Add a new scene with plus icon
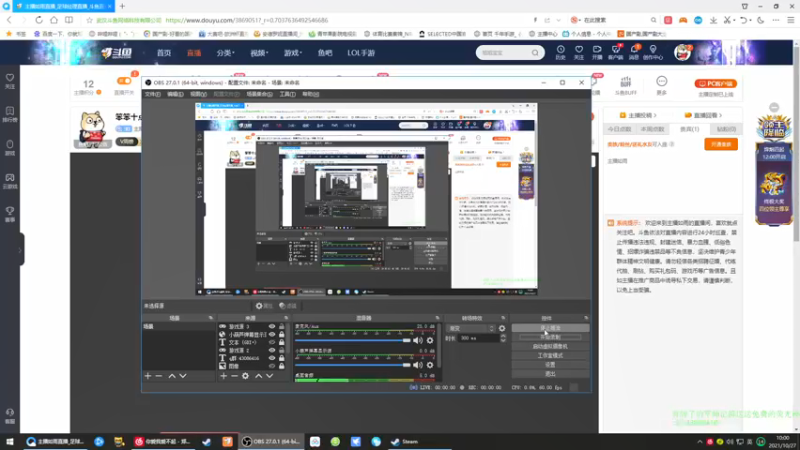This screenshot has width=800, height=450. [148, 376]
